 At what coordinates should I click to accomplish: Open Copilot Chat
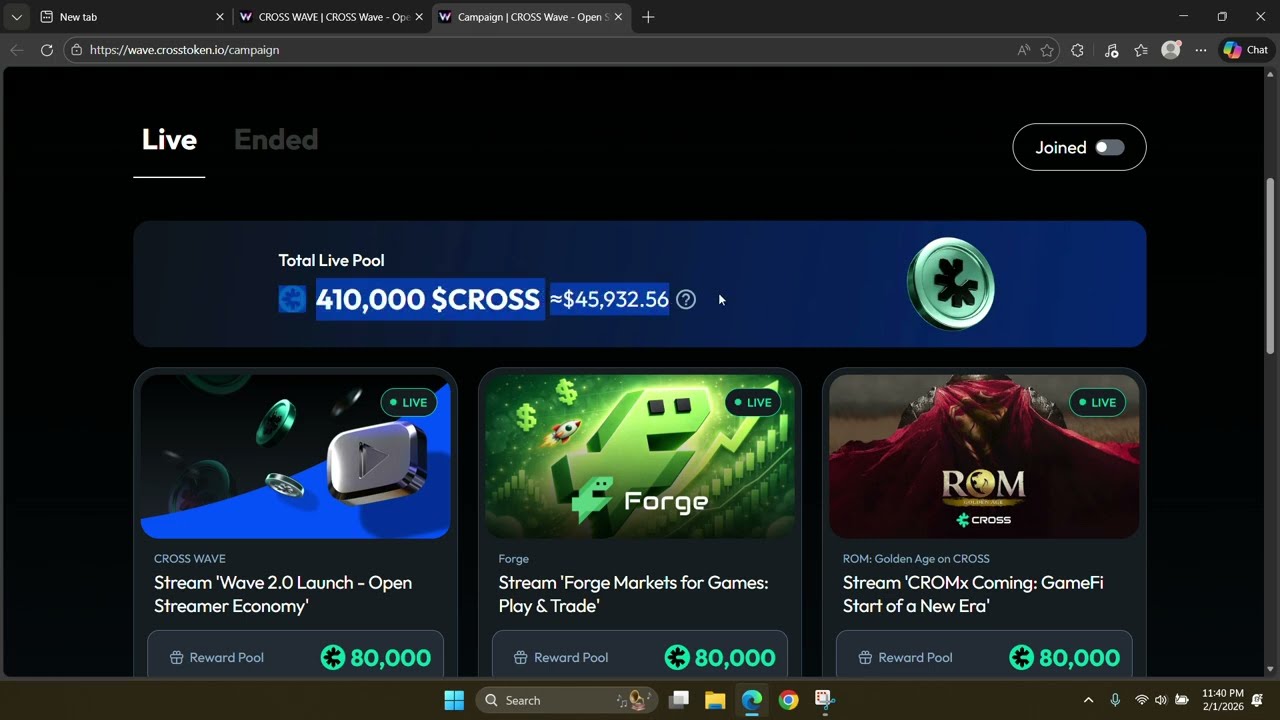pyautogui.click(x=1246, y=50)
